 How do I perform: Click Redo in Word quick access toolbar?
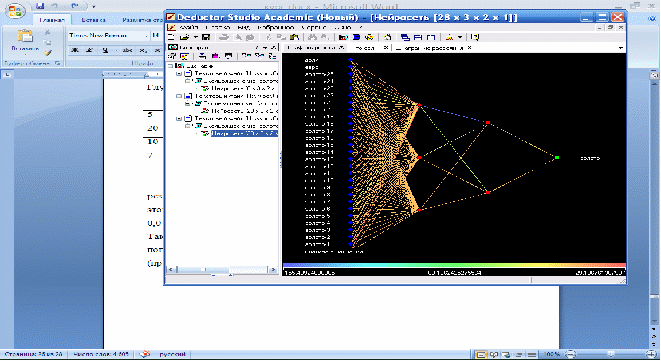click(x=75, y=6)
